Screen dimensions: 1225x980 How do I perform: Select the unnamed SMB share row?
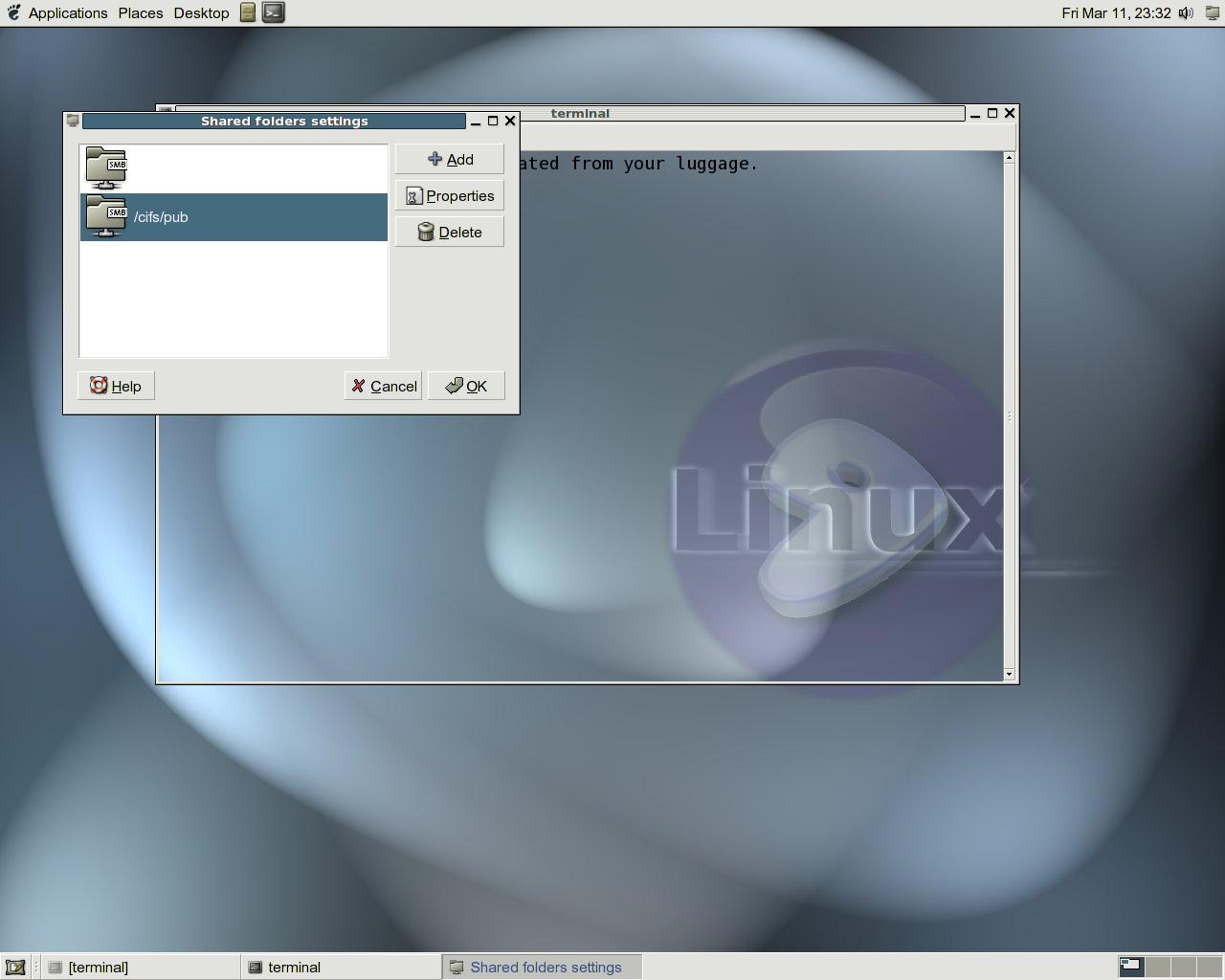tap(234, 169)
